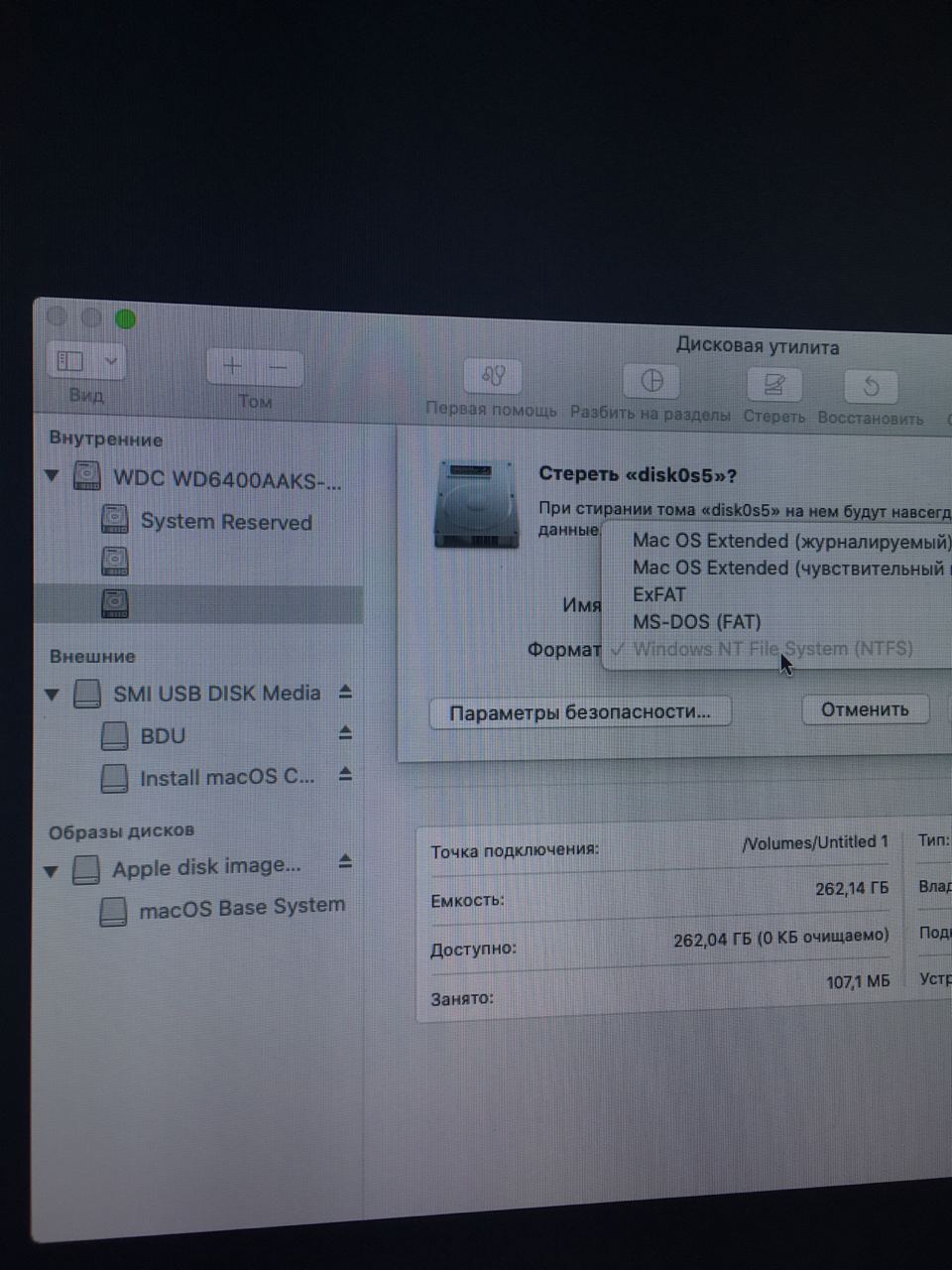Select SMI USB DISK Media drive
952x1270 pixels.
click(x=198, y=693)
